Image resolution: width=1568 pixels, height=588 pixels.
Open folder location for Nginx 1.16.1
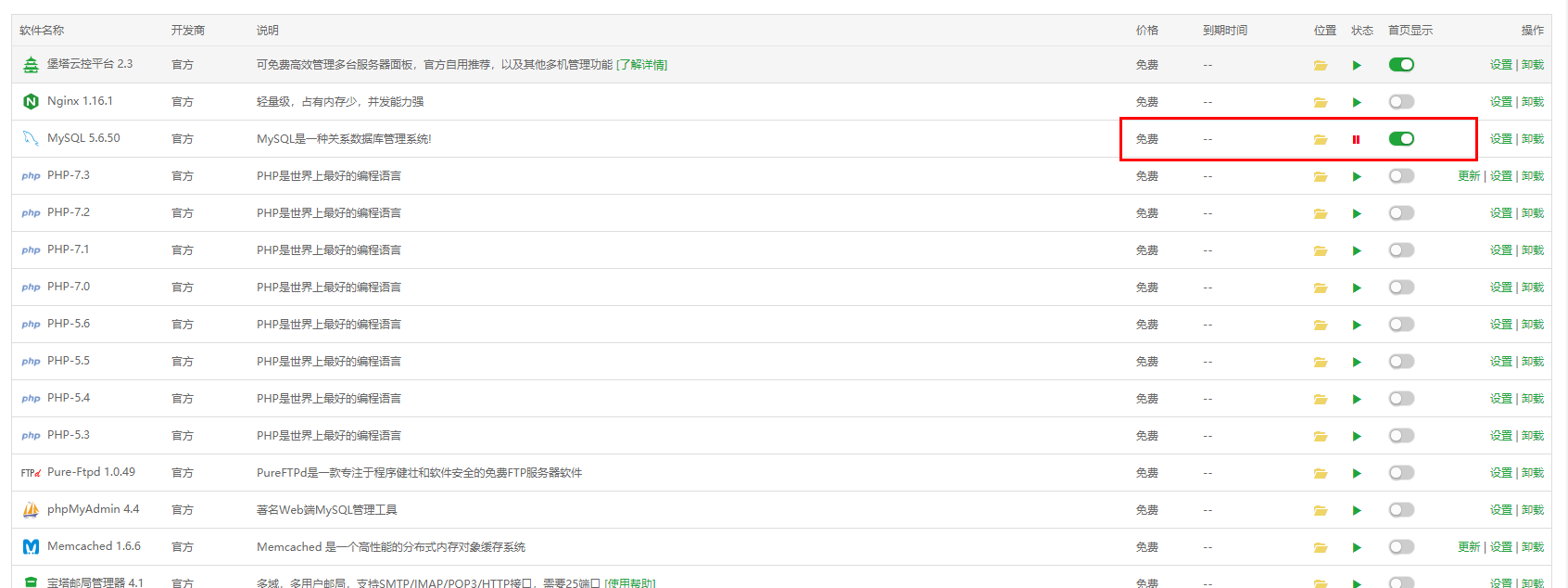[1321, 102]
